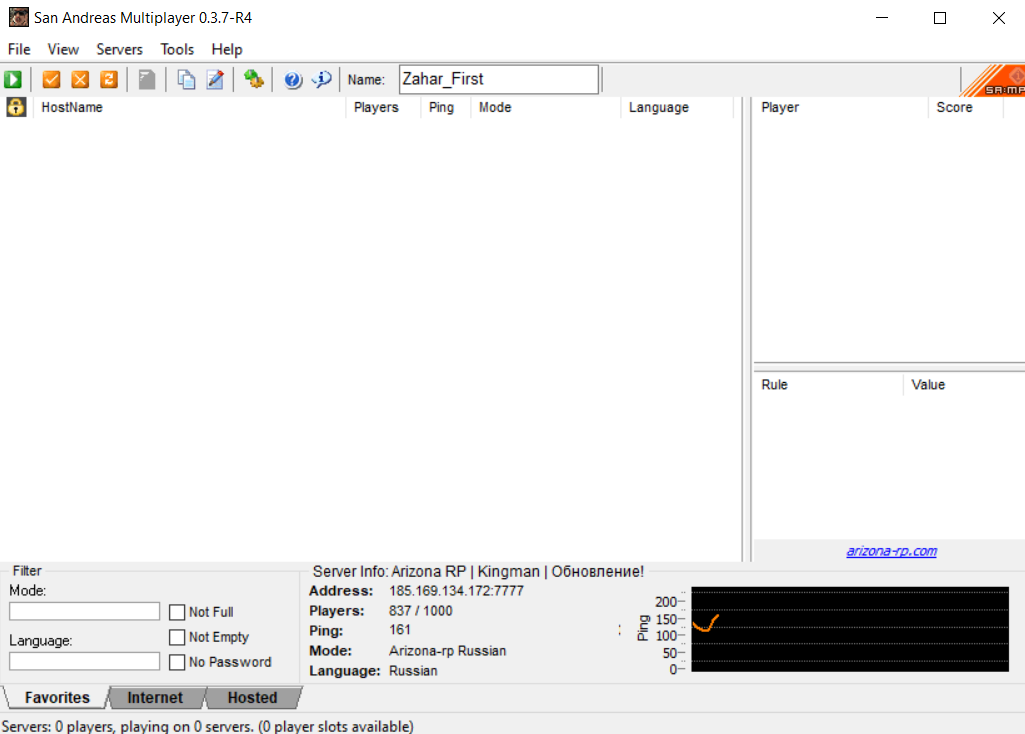Click the Score column header
The width and height of the screenshot is (1025, 734).
pyautogui.click(x=966, y=107)
